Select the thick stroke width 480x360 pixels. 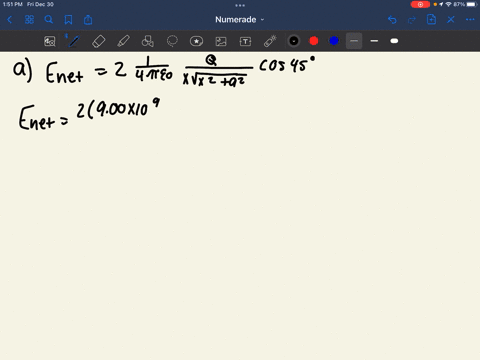click(394, 41)
